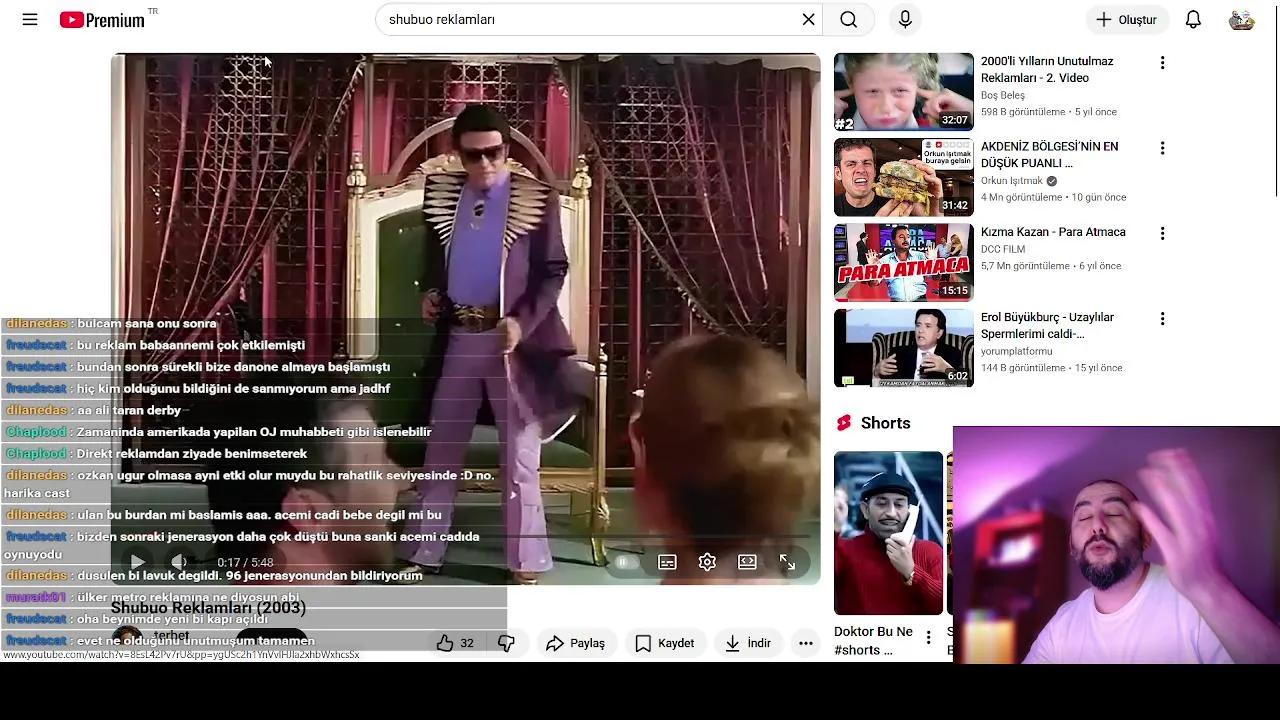Seek on the video progress bar
Screen dimensions: 1280x720
[x=465, y=537]
